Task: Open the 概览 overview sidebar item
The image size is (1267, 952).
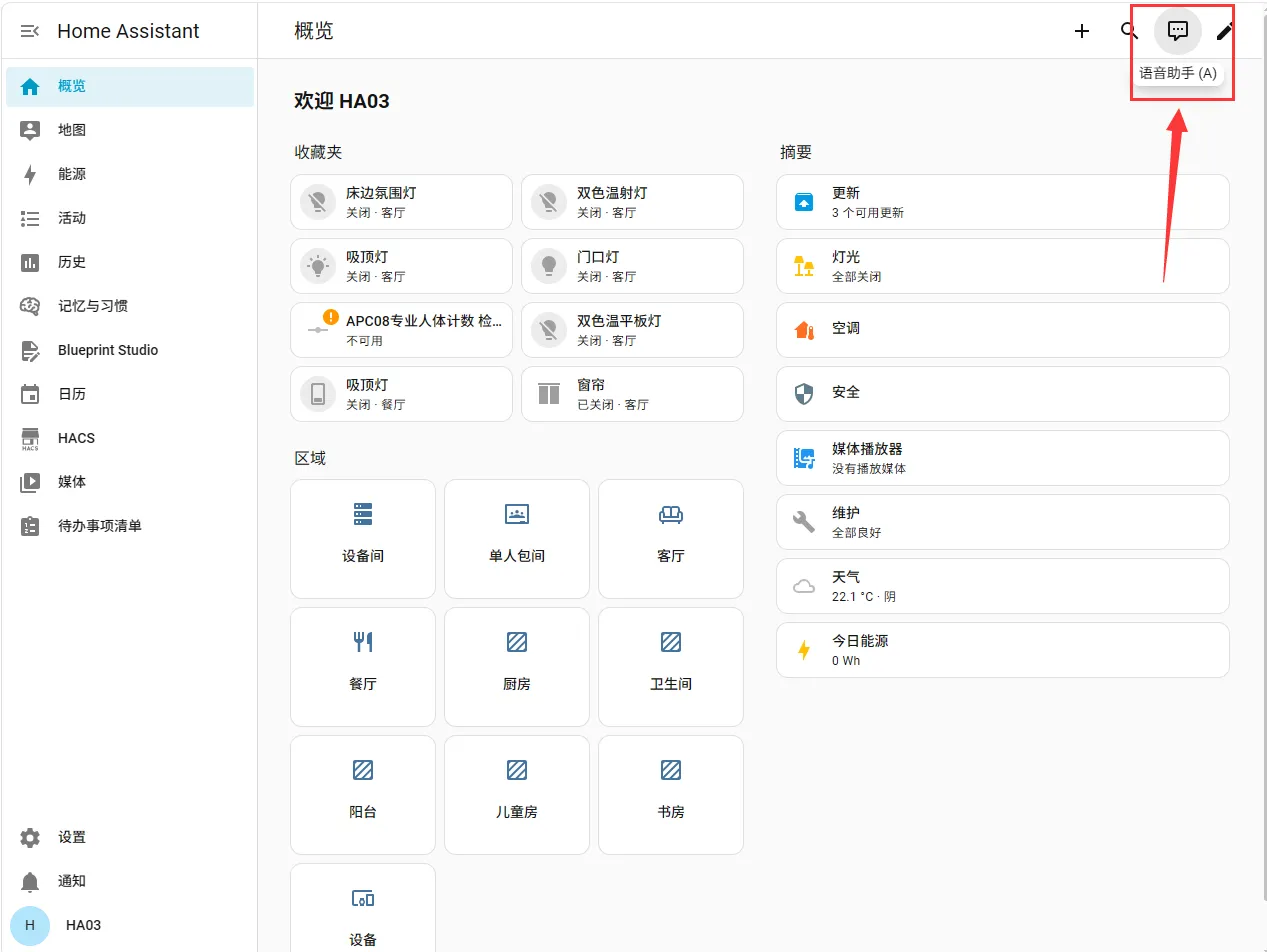Action: pos(130,86)
